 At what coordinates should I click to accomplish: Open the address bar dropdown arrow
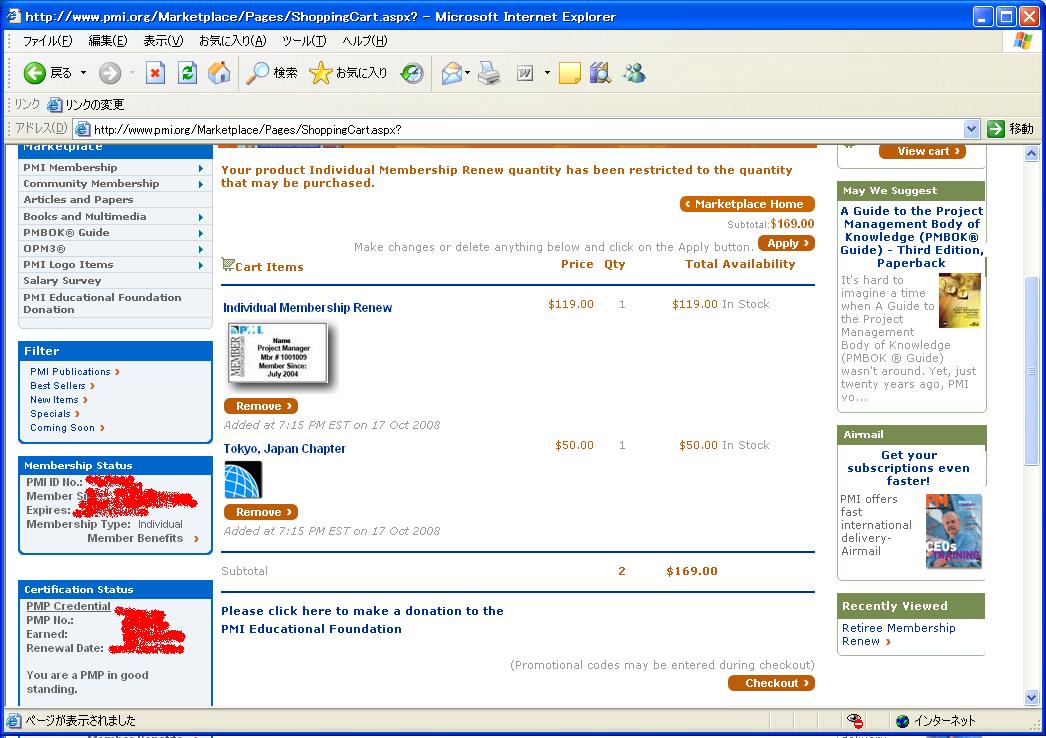click(971, 129)
